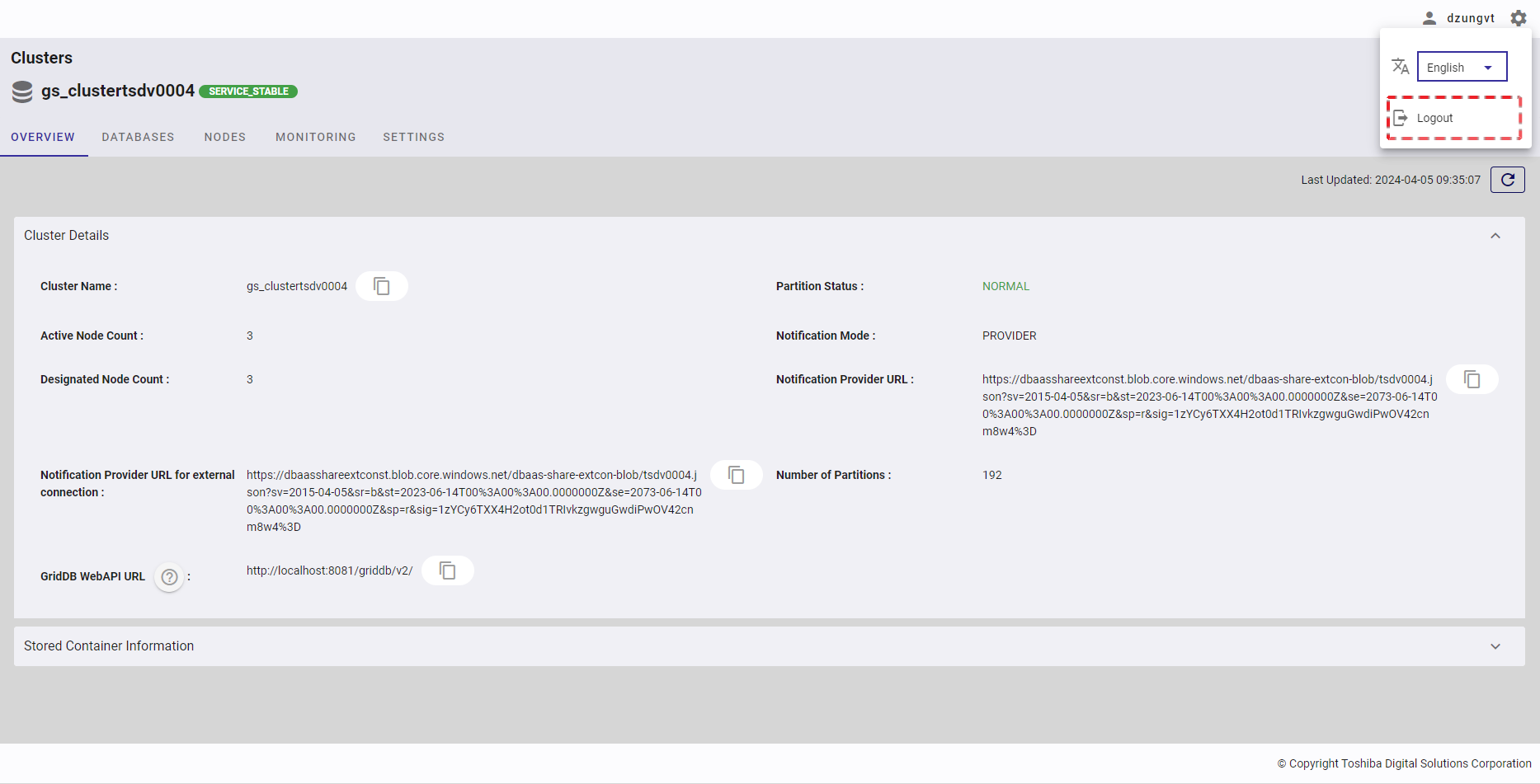Switch to the Databases tab
Viewport: 1540px width, 784px height.
138,137
